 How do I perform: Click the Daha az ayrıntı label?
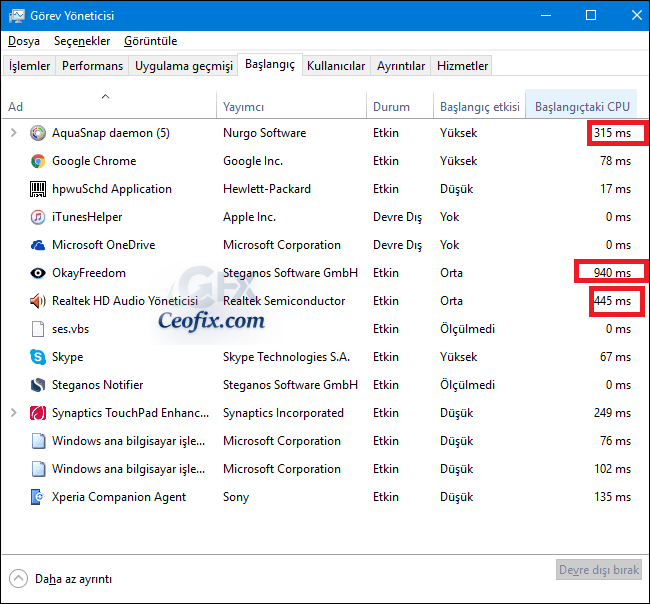click(x=73, y=579)
